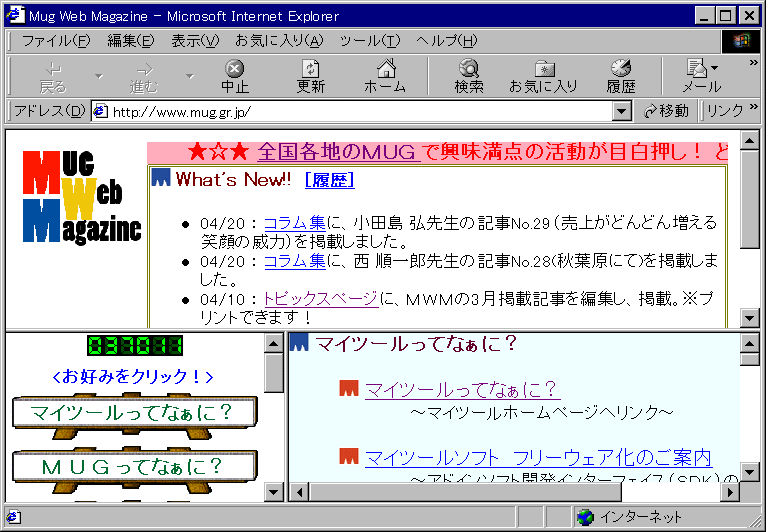Open the [履歴] history link

[330, 180]
